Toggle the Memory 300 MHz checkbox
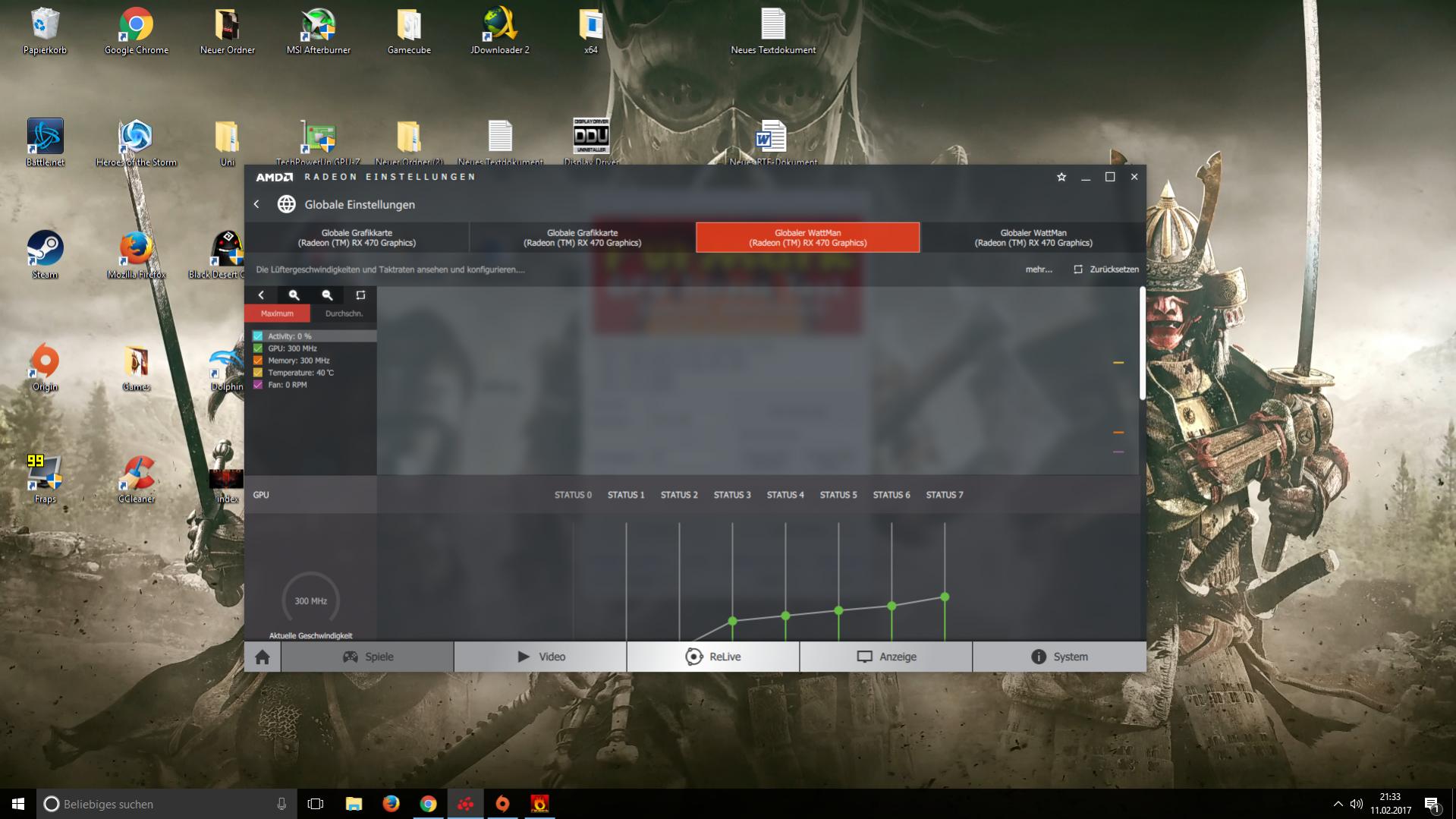 tap(258, 361)
